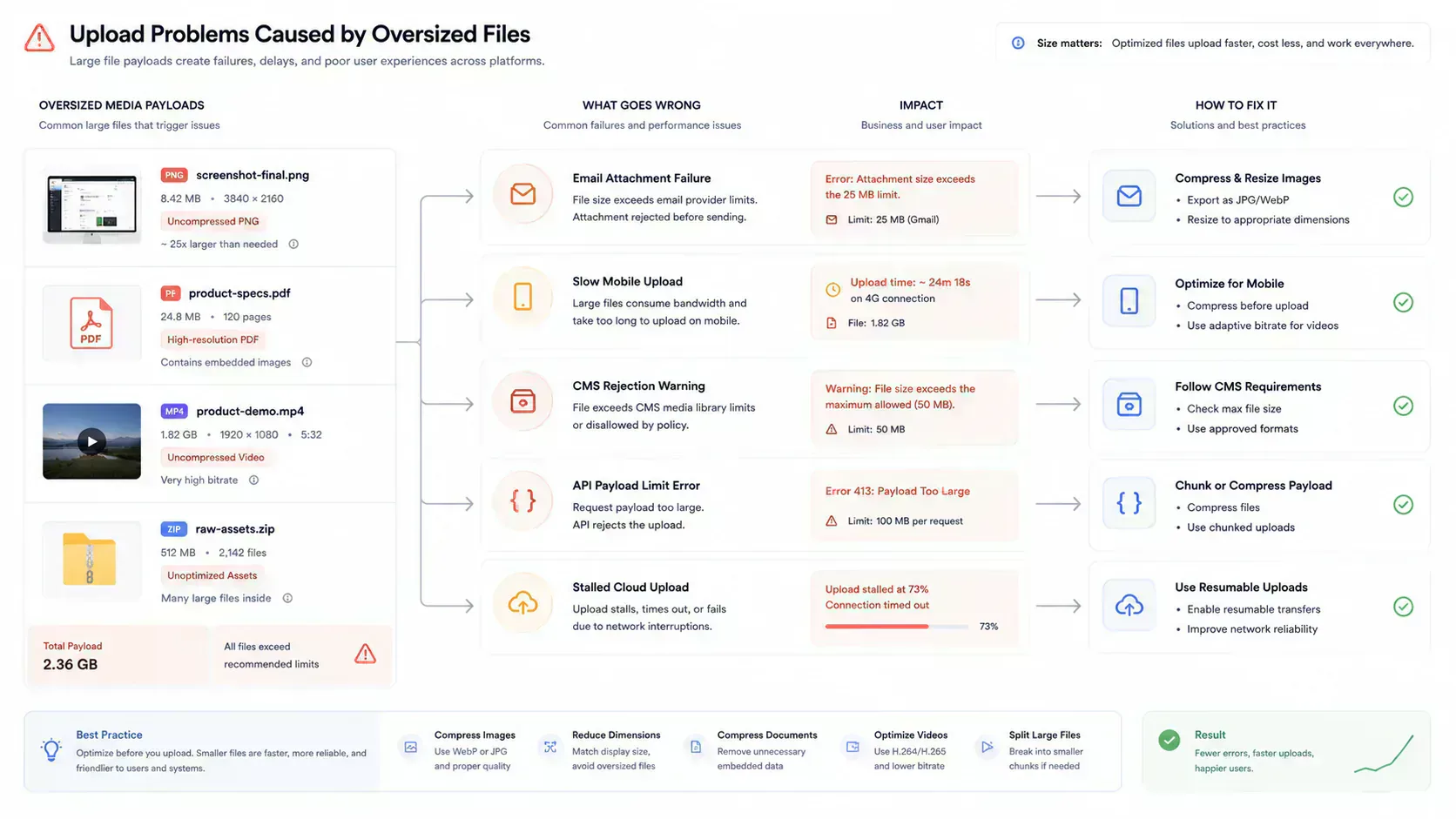Click the WHAT GOES WRONG column heading
Screen dimensions: 1456x819
coord(642,105)
